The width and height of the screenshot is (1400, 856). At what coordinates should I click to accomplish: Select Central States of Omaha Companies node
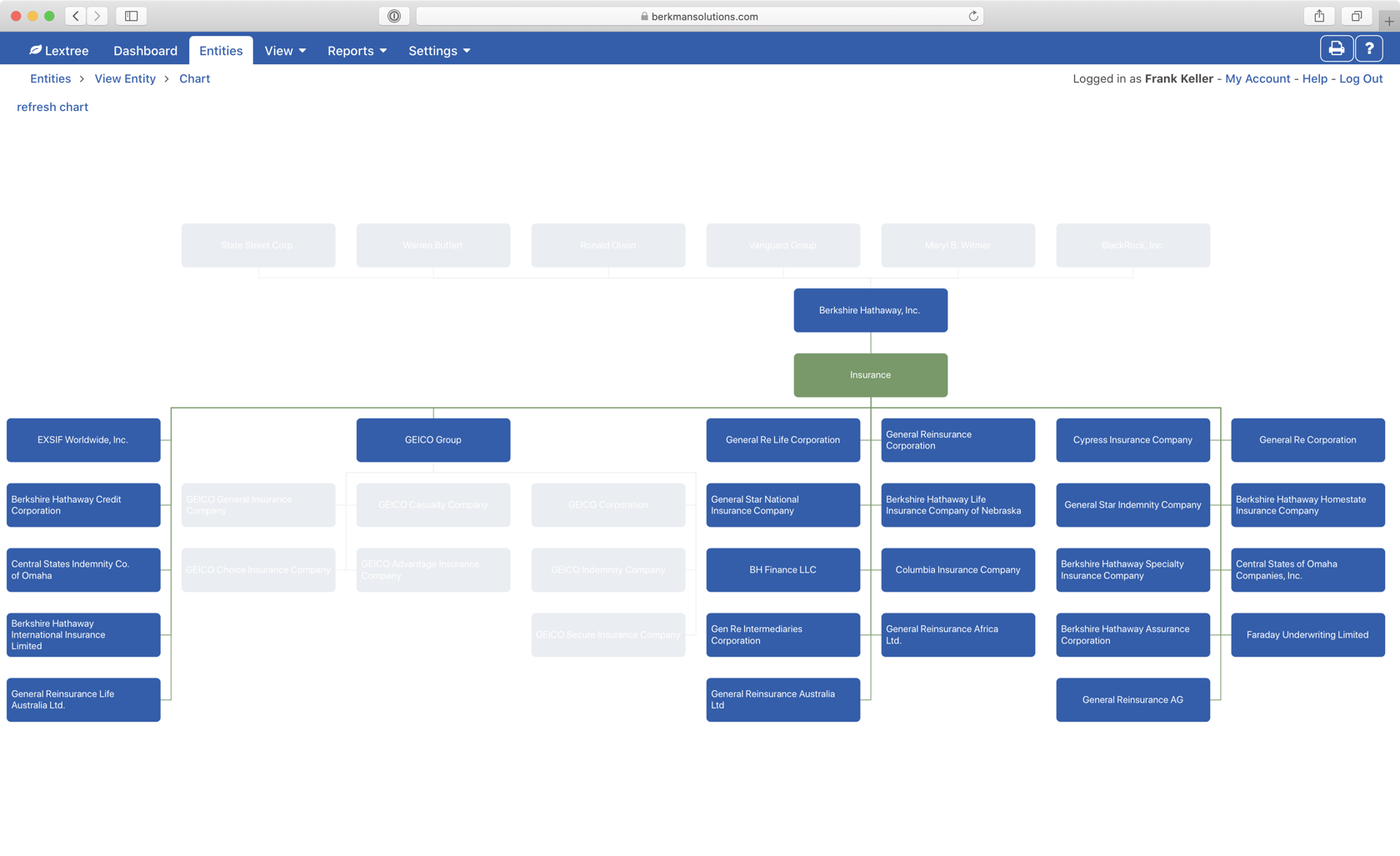coord(1308,570)
